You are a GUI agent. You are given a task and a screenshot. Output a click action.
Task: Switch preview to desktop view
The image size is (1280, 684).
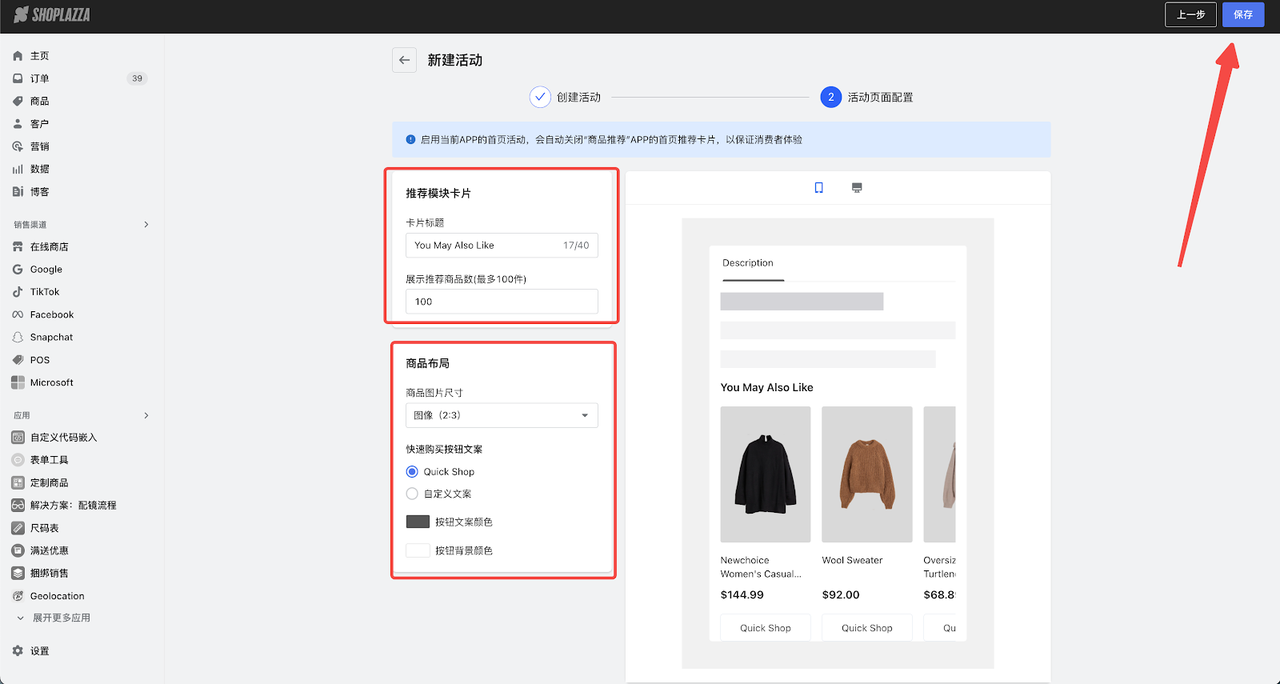pos(856,187)
